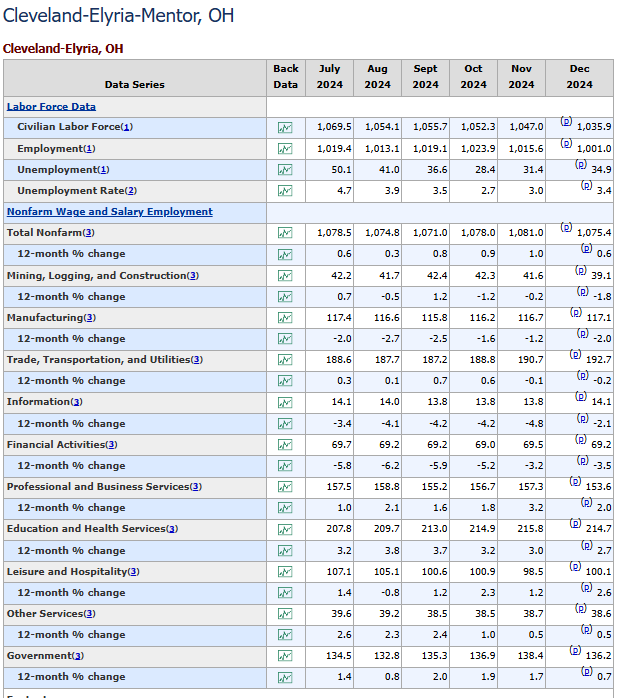Viewport: 626px width, 698px height.
Task: Open Nonfarm Wage and Salary Employment link
Action: [110, 212]
